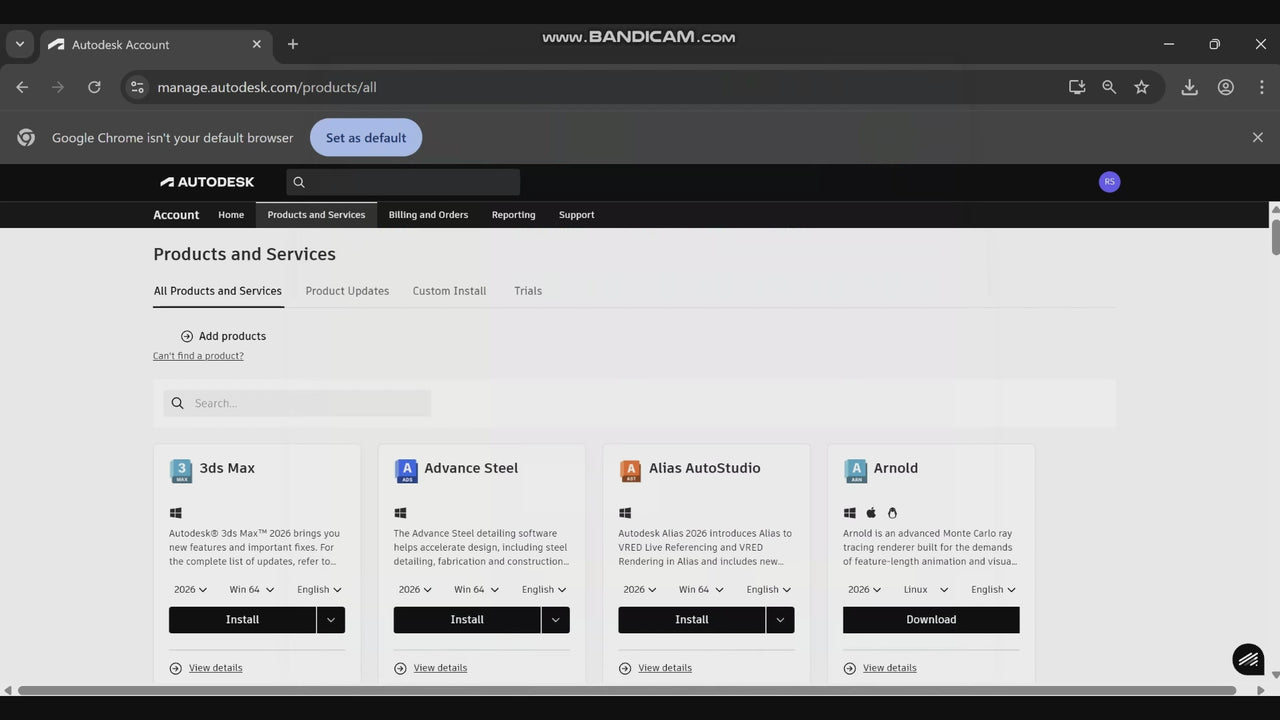
Task: Open Chrome three-dot menu
Action: pos(1261,87)
